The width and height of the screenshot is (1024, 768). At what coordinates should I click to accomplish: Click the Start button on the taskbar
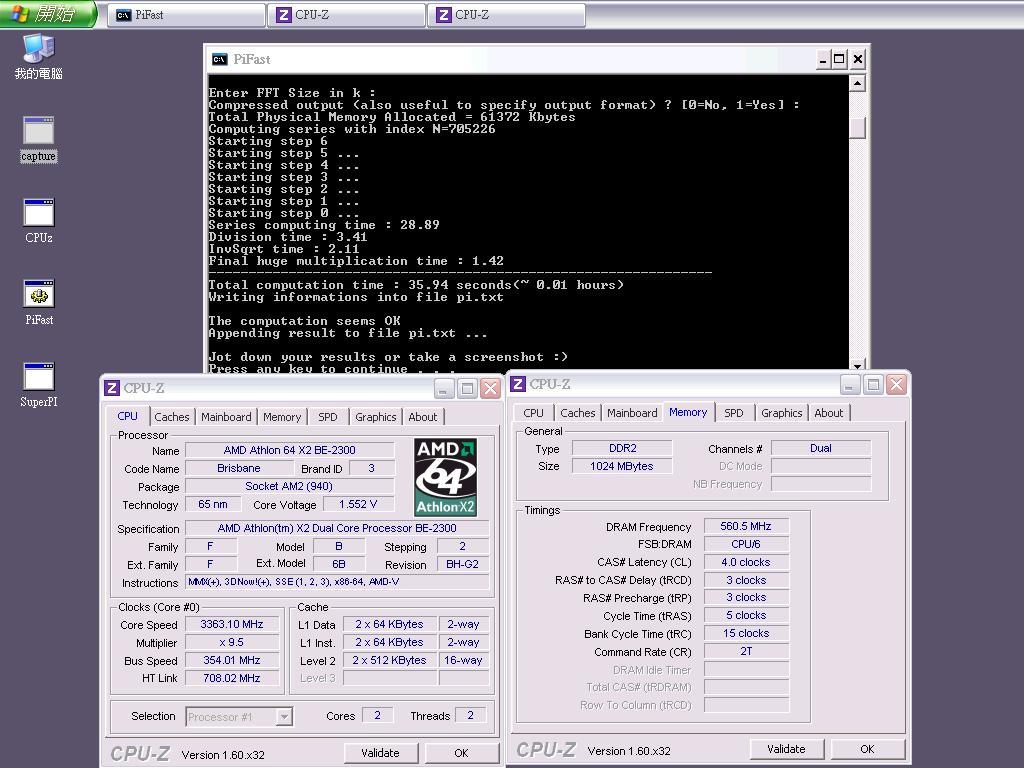pyautogui.click(x=48, y=14)
